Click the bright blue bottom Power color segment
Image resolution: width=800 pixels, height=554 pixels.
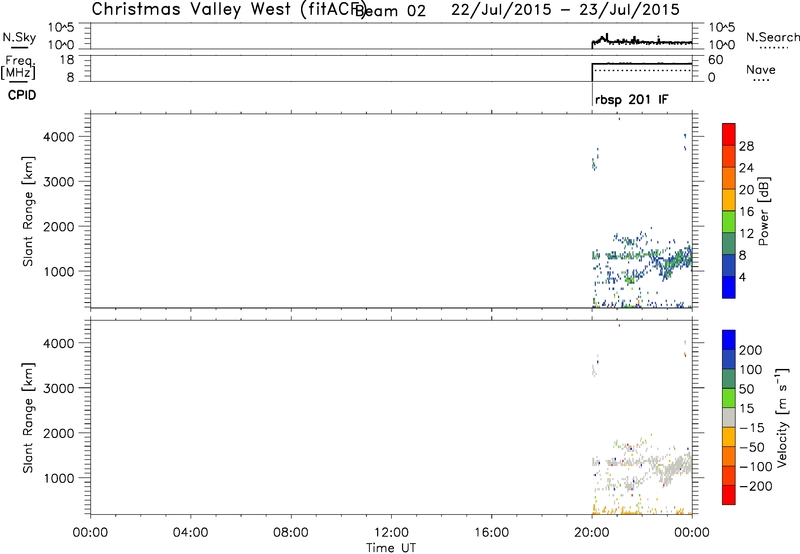pos(729,287)
